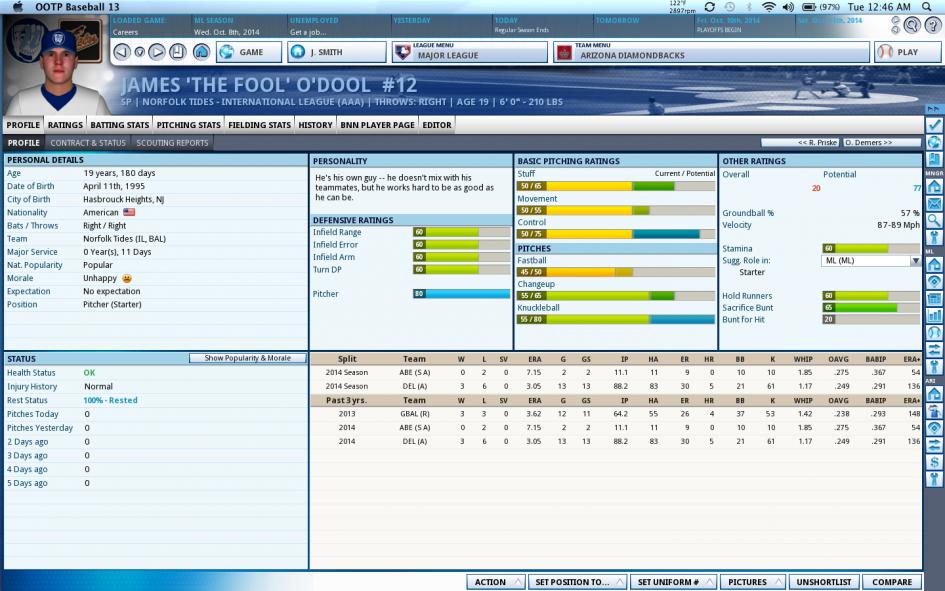The height and width of the screenshot is (591, 945).
Task: Go to the home screen icon
Action: [x=201, y=52]
